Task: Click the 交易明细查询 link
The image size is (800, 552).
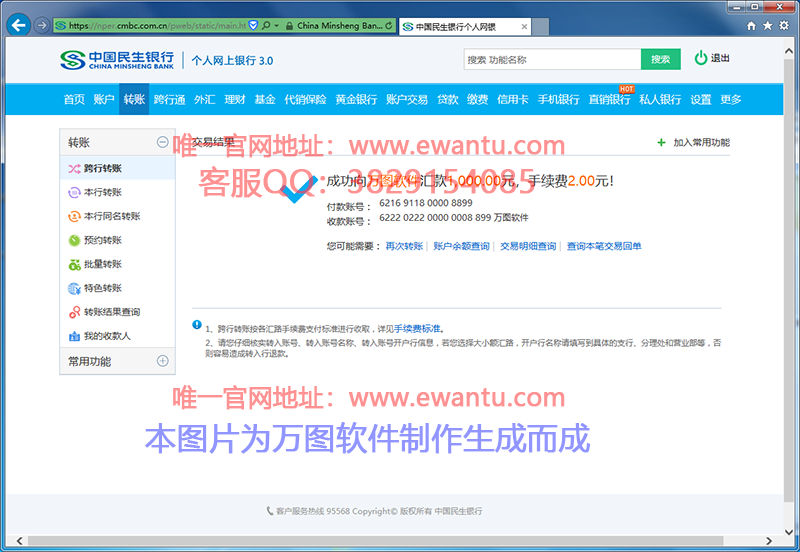Action: [x=528, y=246]
